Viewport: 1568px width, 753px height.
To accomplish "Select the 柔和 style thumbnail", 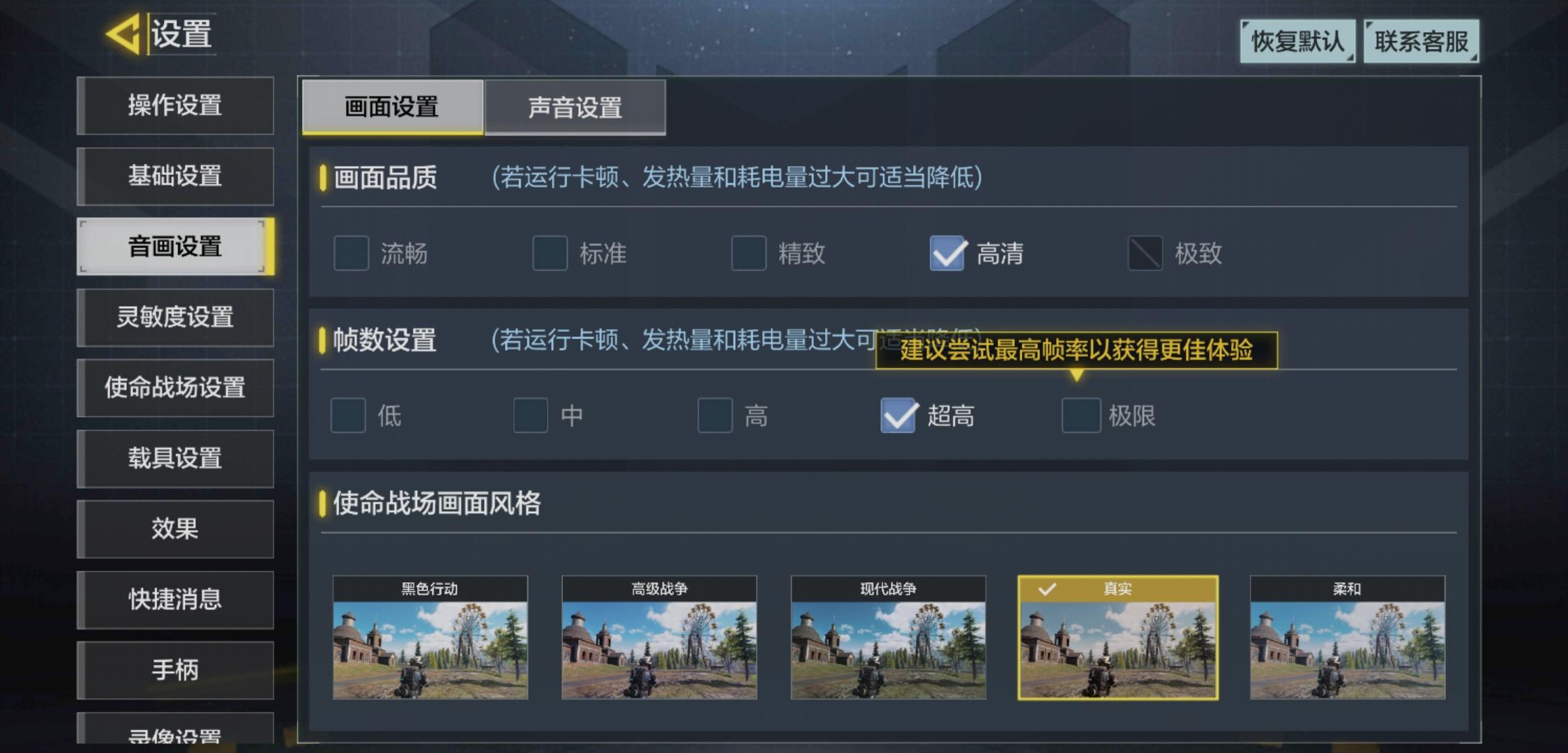I will pos(1348,637).
